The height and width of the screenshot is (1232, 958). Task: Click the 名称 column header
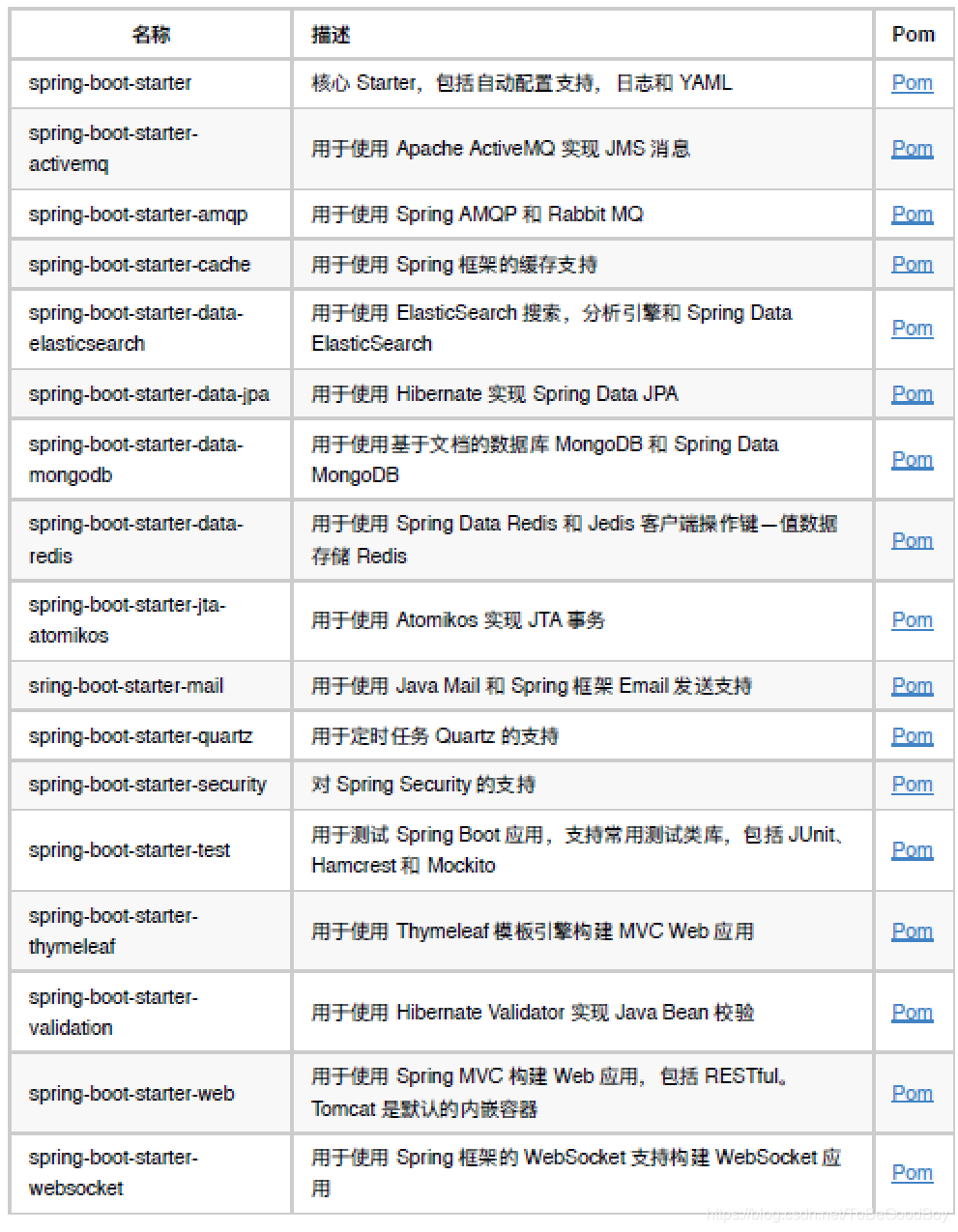151,35
